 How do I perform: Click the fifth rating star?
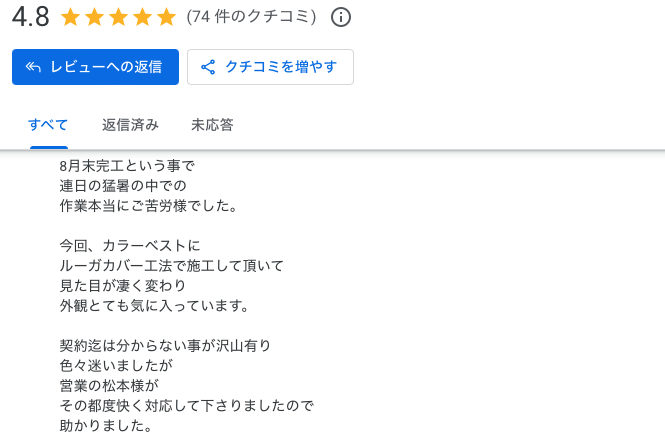tap(166, 17)
